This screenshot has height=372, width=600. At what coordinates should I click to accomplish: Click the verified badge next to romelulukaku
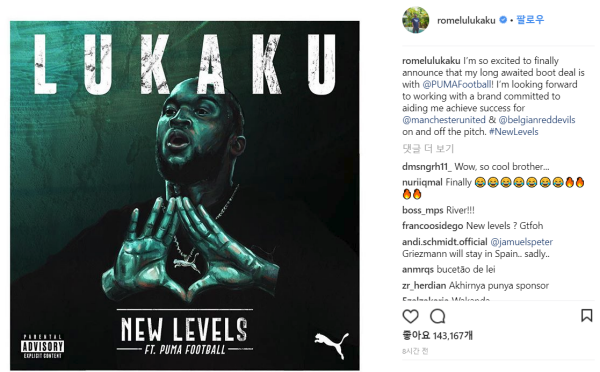pos(503,20)
